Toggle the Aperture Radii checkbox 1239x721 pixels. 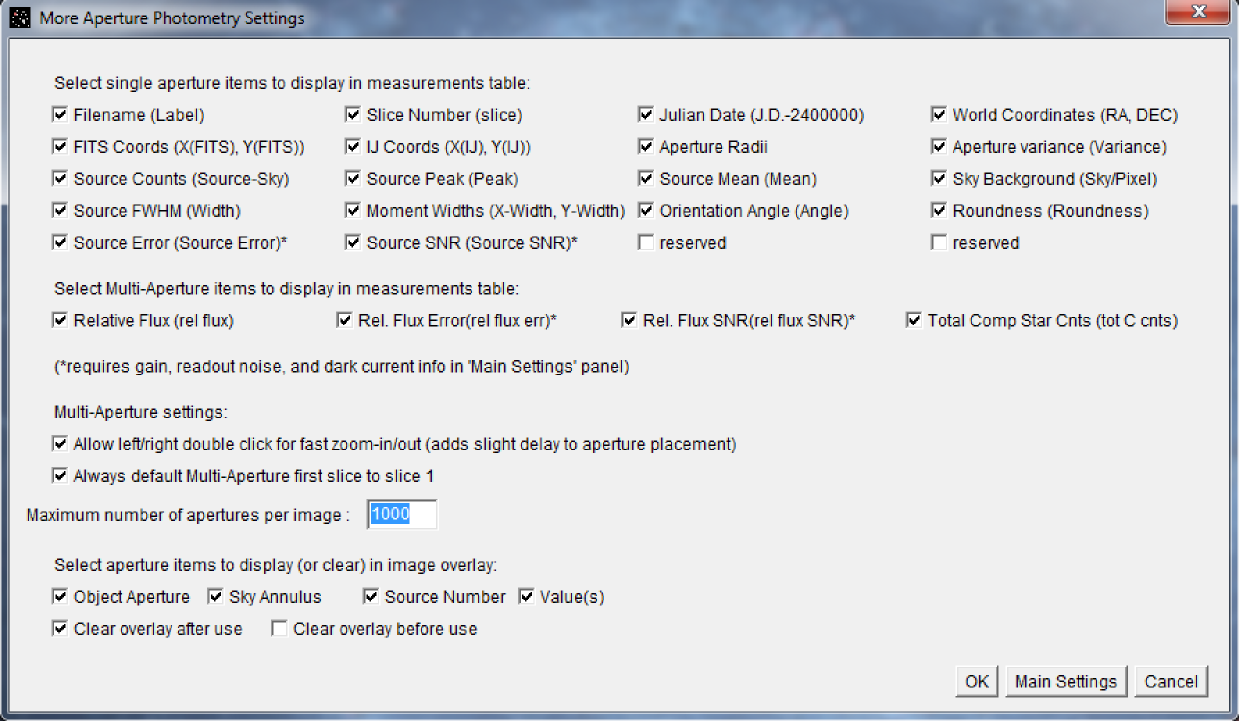(x=646, y=147)
